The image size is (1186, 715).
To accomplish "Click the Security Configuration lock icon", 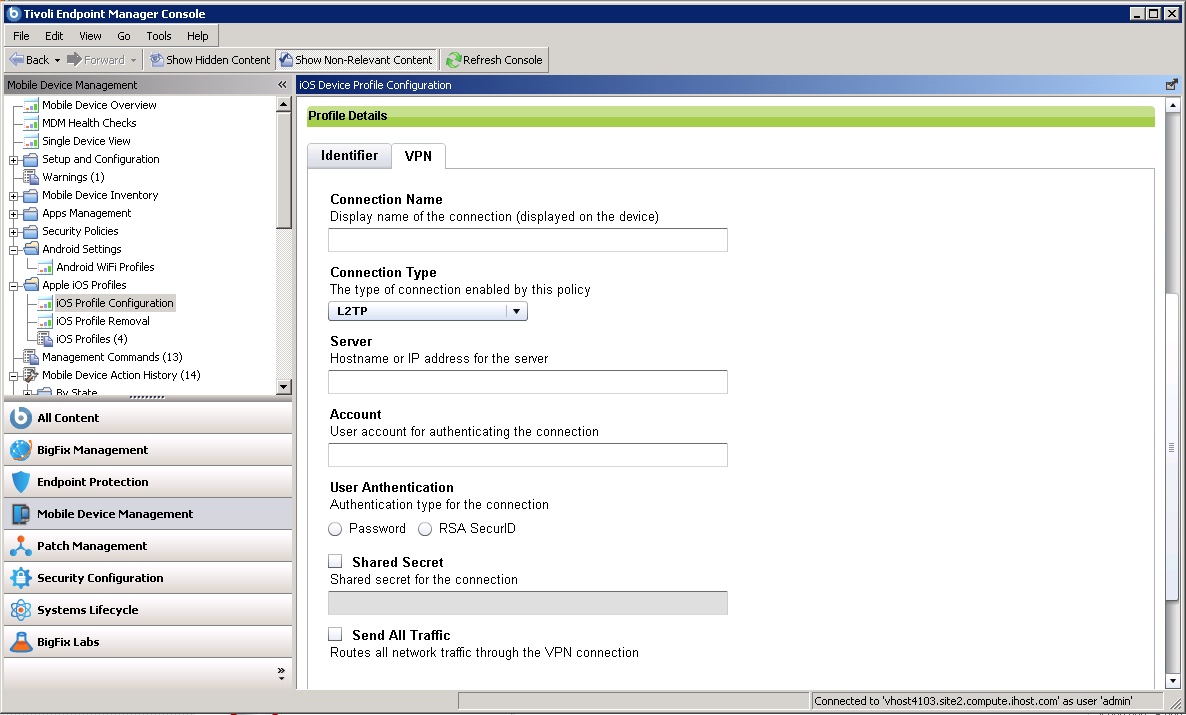I will coord(20,578).
